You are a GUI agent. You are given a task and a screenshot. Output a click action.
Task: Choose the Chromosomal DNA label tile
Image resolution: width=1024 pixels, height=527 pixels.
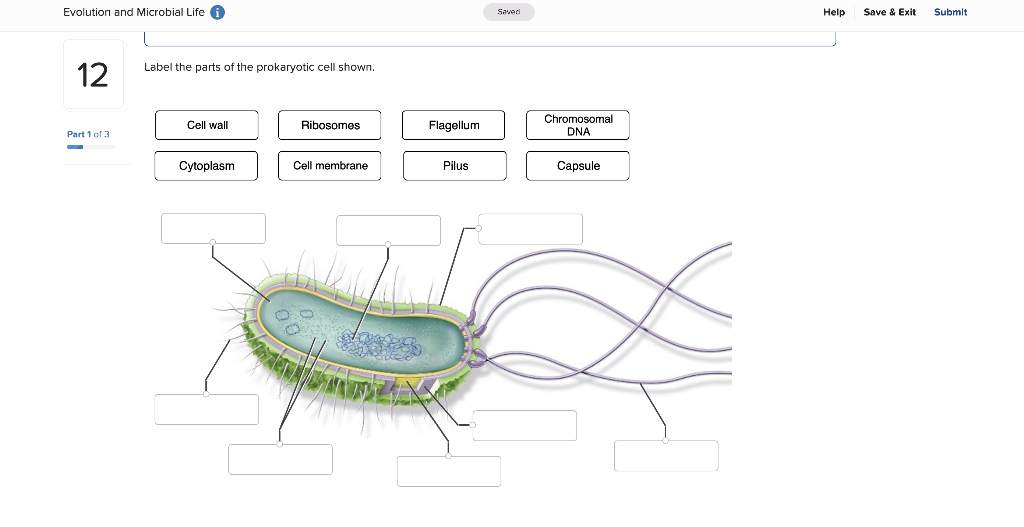click(x=578, y=125)
